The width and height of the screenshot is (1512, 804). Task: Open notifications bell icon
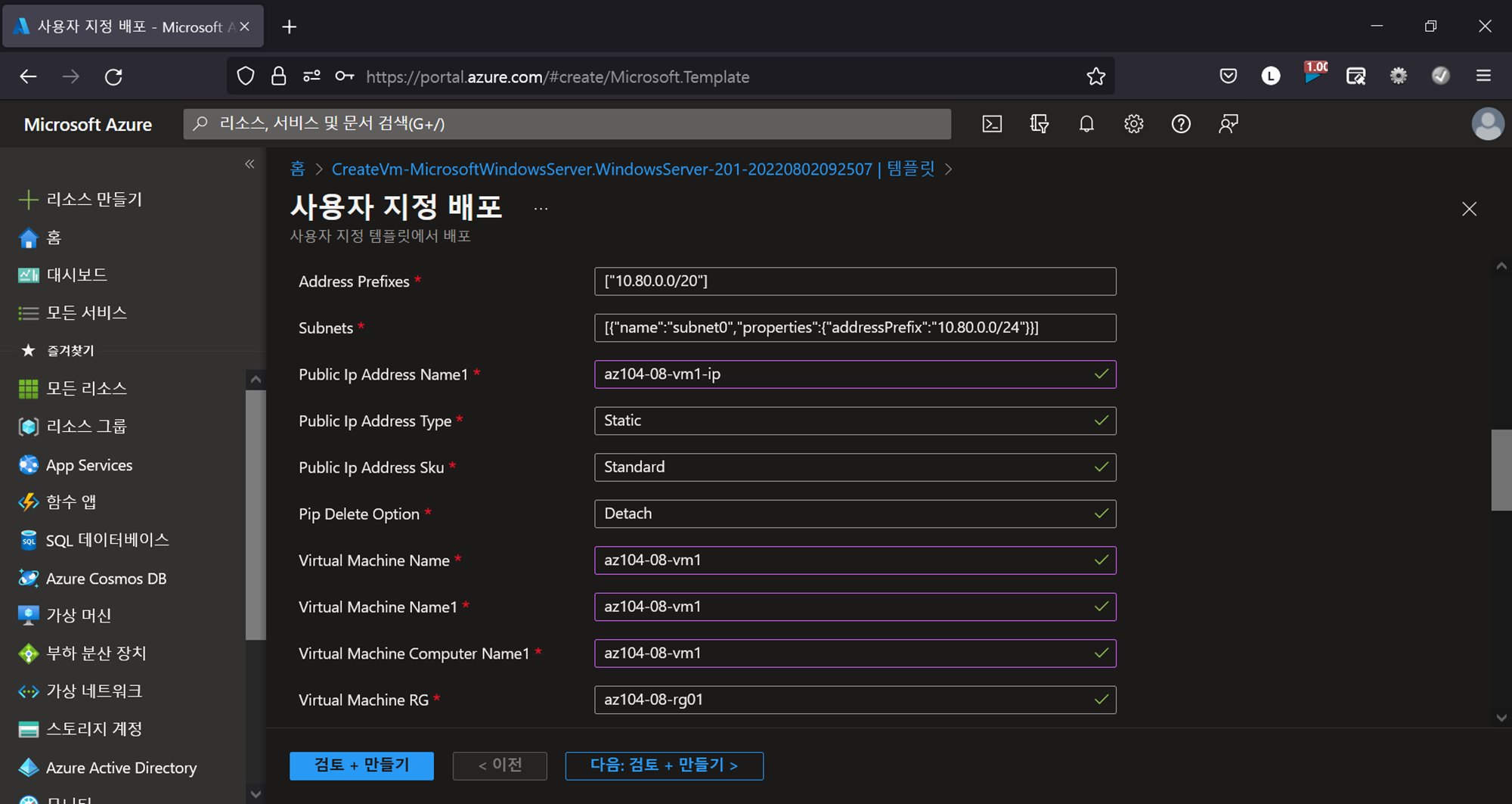click(x=1086, y=124)
